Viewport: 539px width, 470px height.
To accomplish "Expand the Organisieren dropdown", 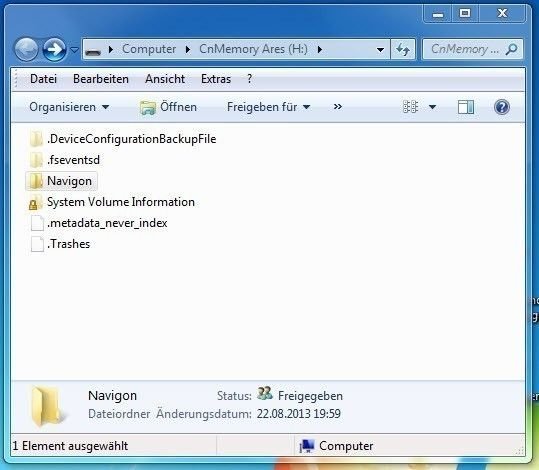I will 69,107.
